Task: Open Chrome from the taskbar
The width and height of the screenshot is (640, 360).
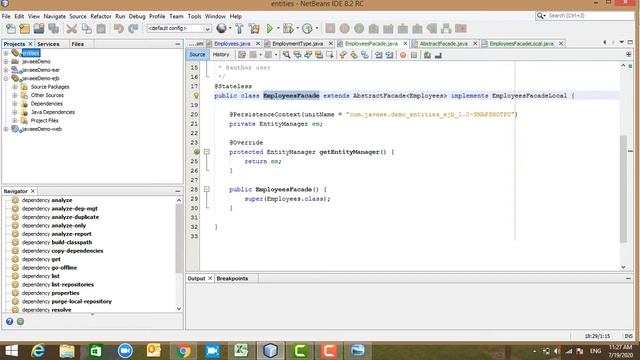Action: coord(183,351)
